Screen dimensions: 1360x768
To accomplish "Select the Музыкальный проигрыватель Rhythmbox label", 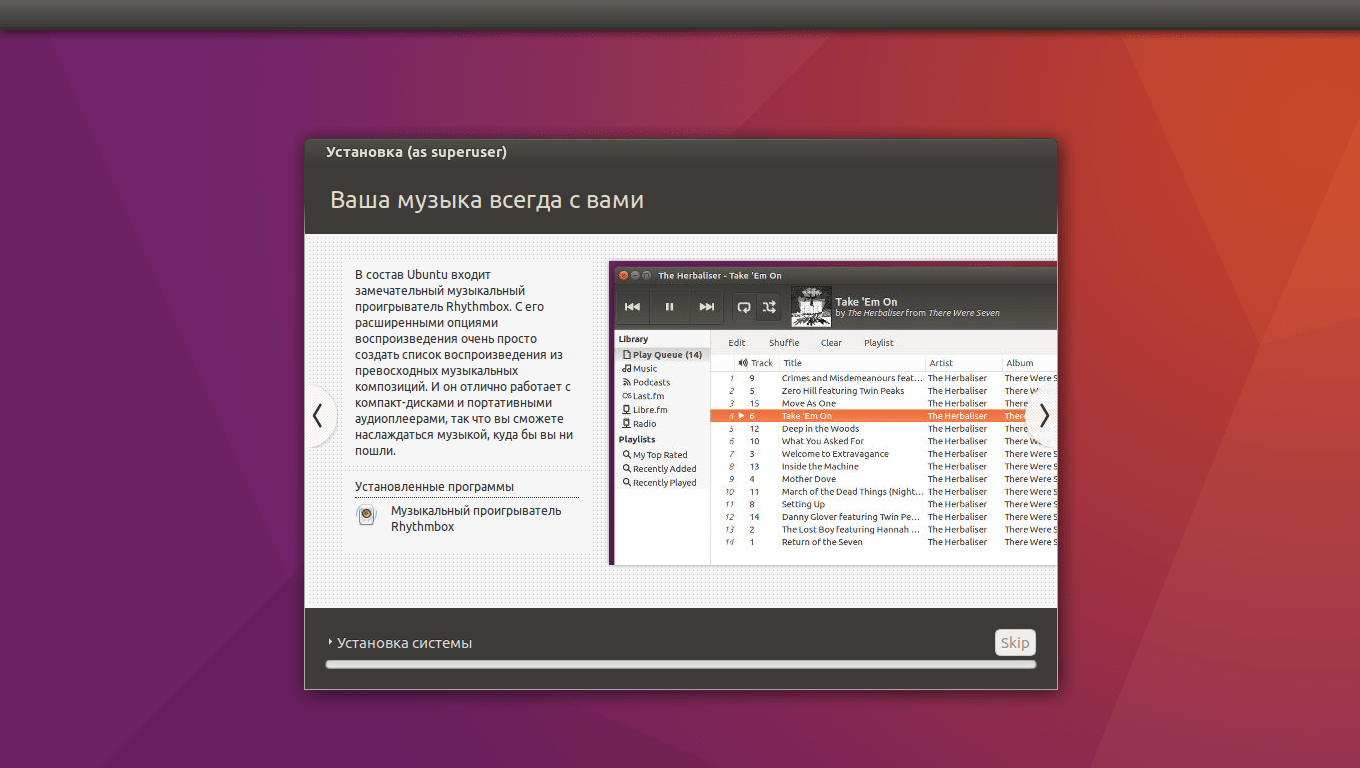I will click(476, 518).
